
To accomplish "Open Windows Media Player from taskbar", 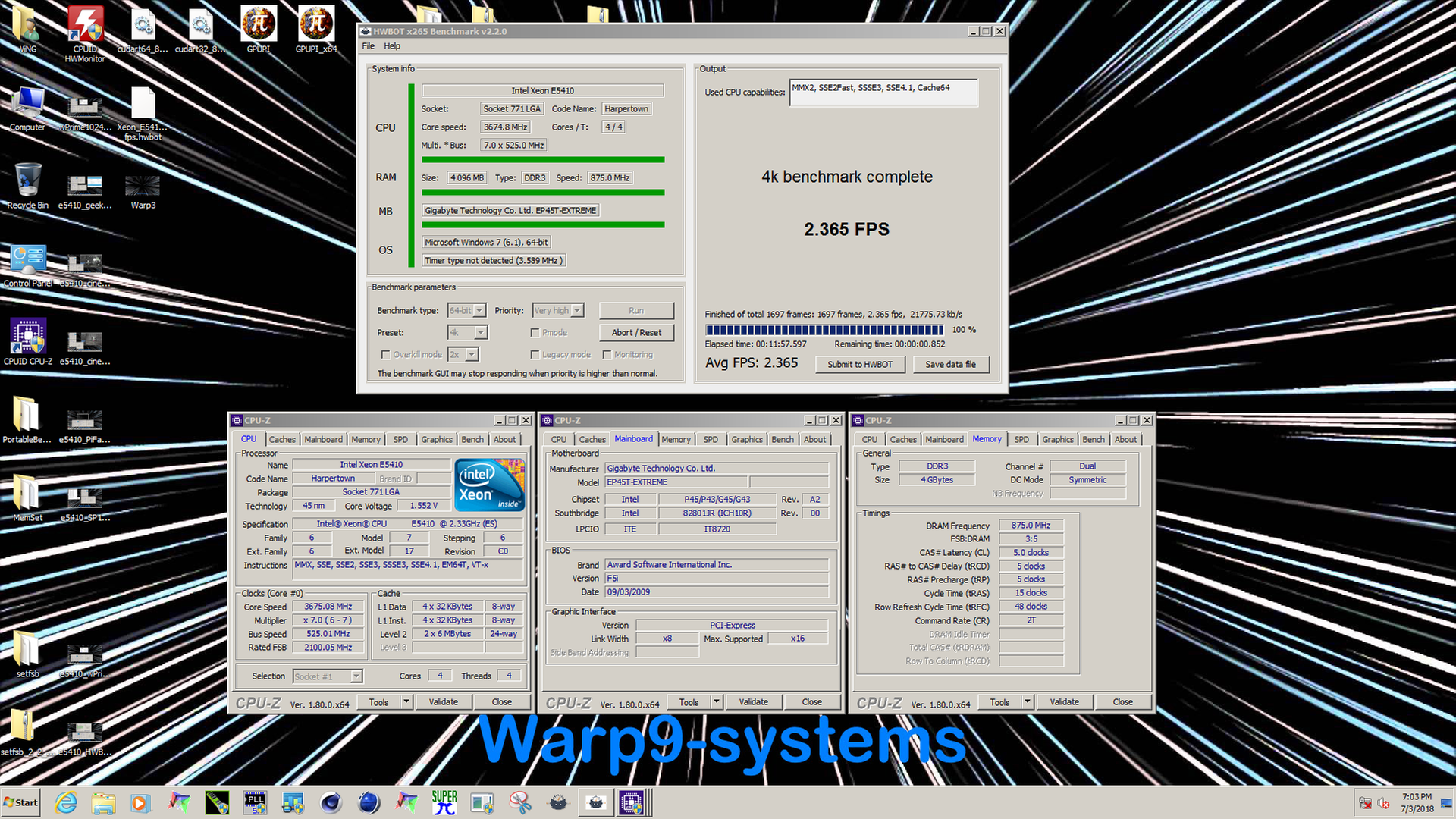I will click(140, 802).
